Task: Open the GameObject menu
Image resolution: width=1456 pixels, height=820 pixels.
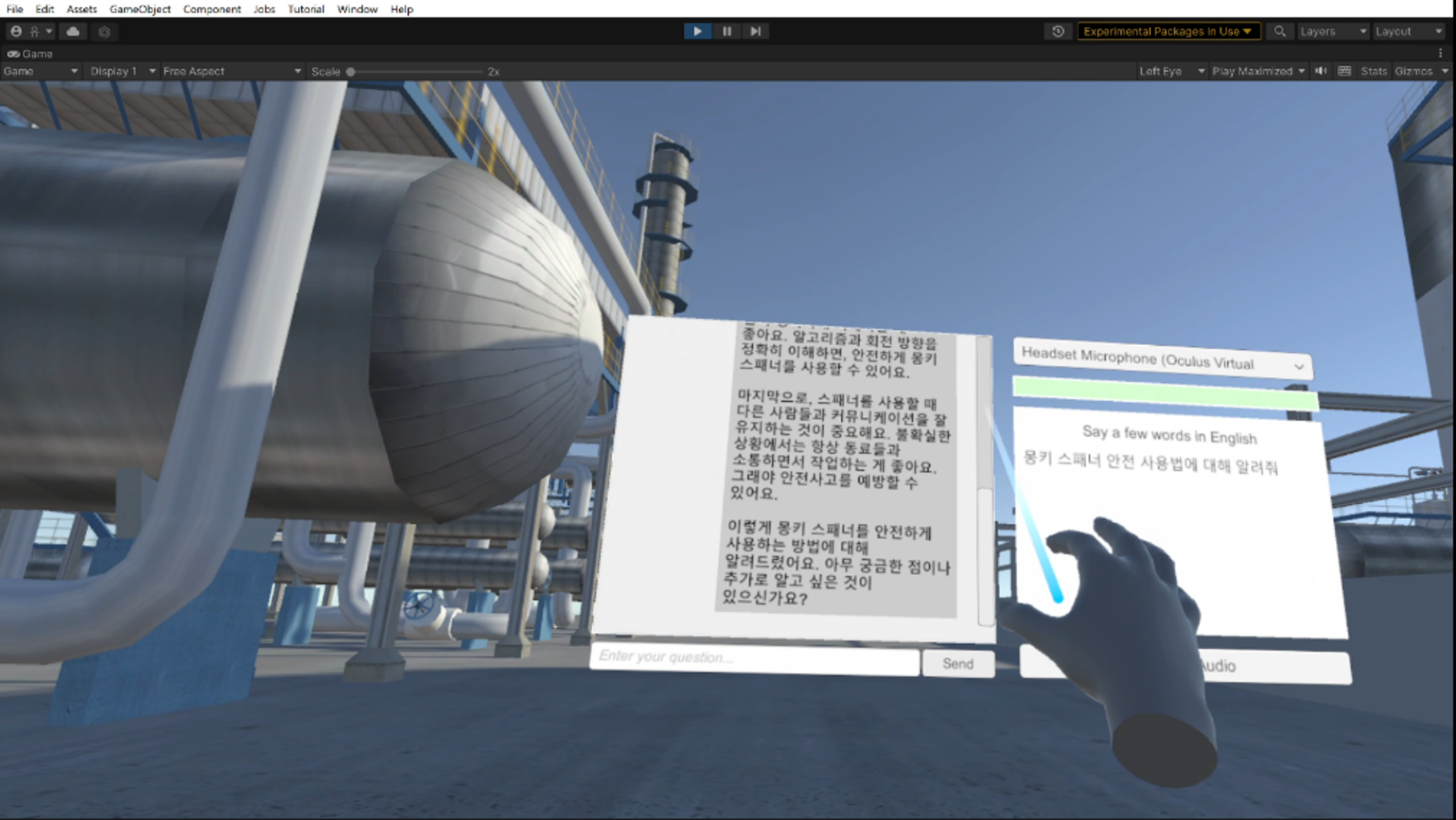Action: click(x=140, y=9)
